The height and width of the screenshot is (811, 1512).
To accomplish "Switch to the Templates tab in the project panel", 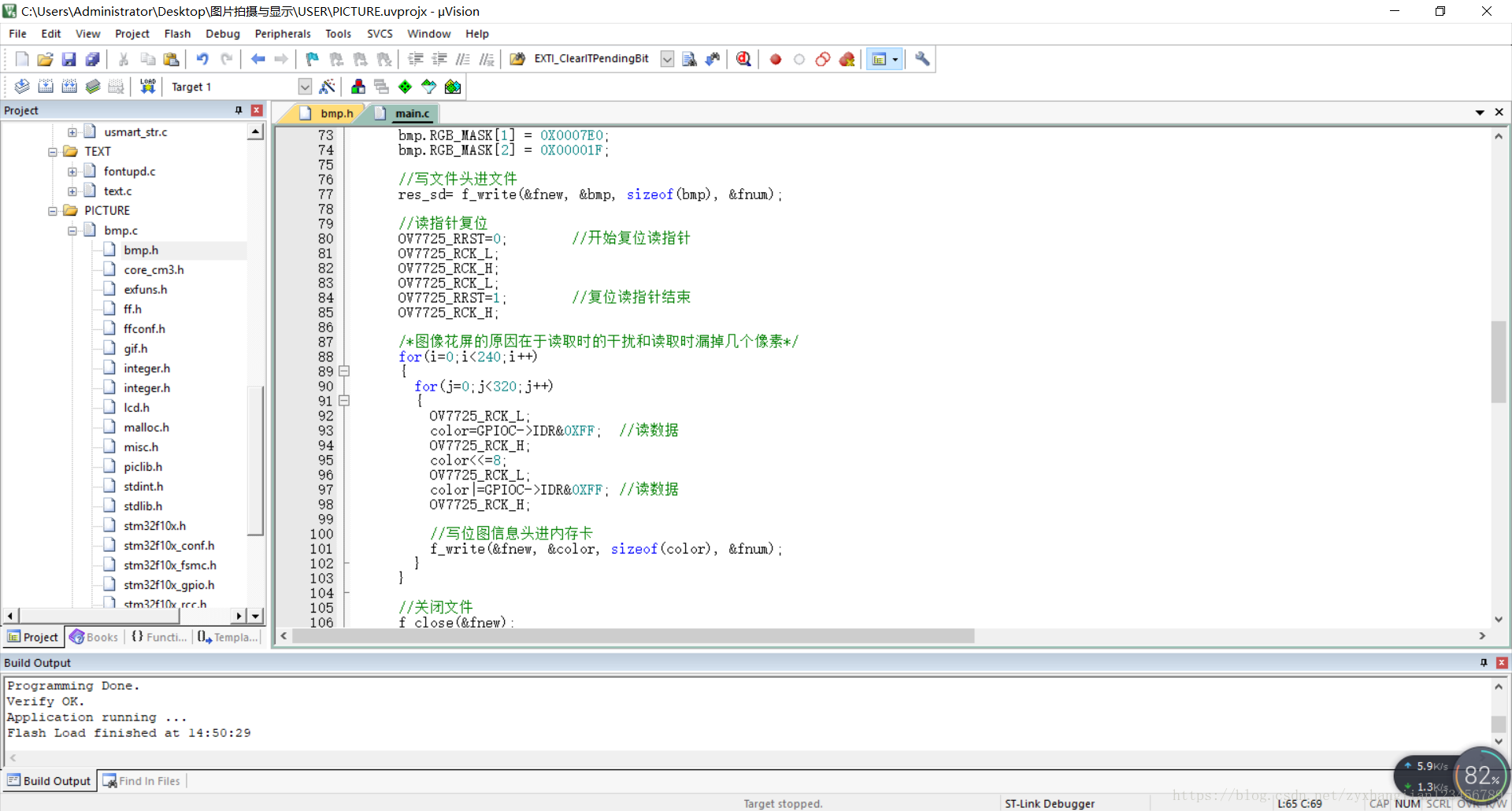I will (227, 637).
